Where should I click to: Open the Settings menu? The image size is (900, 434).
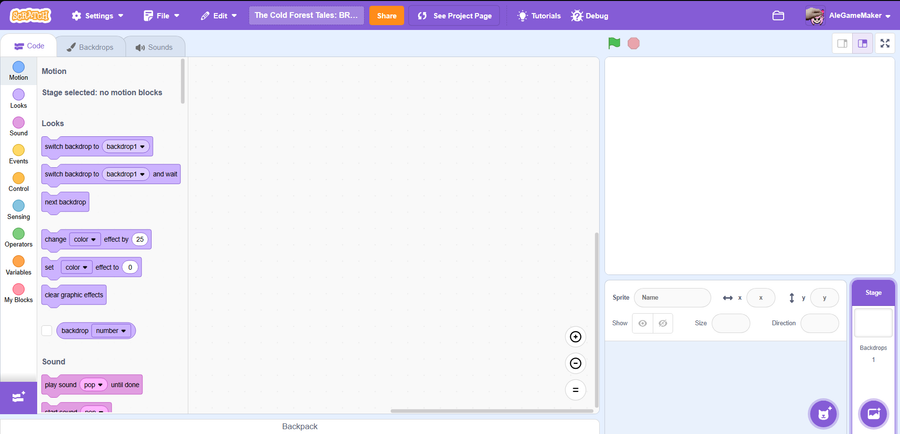(97, 16)
